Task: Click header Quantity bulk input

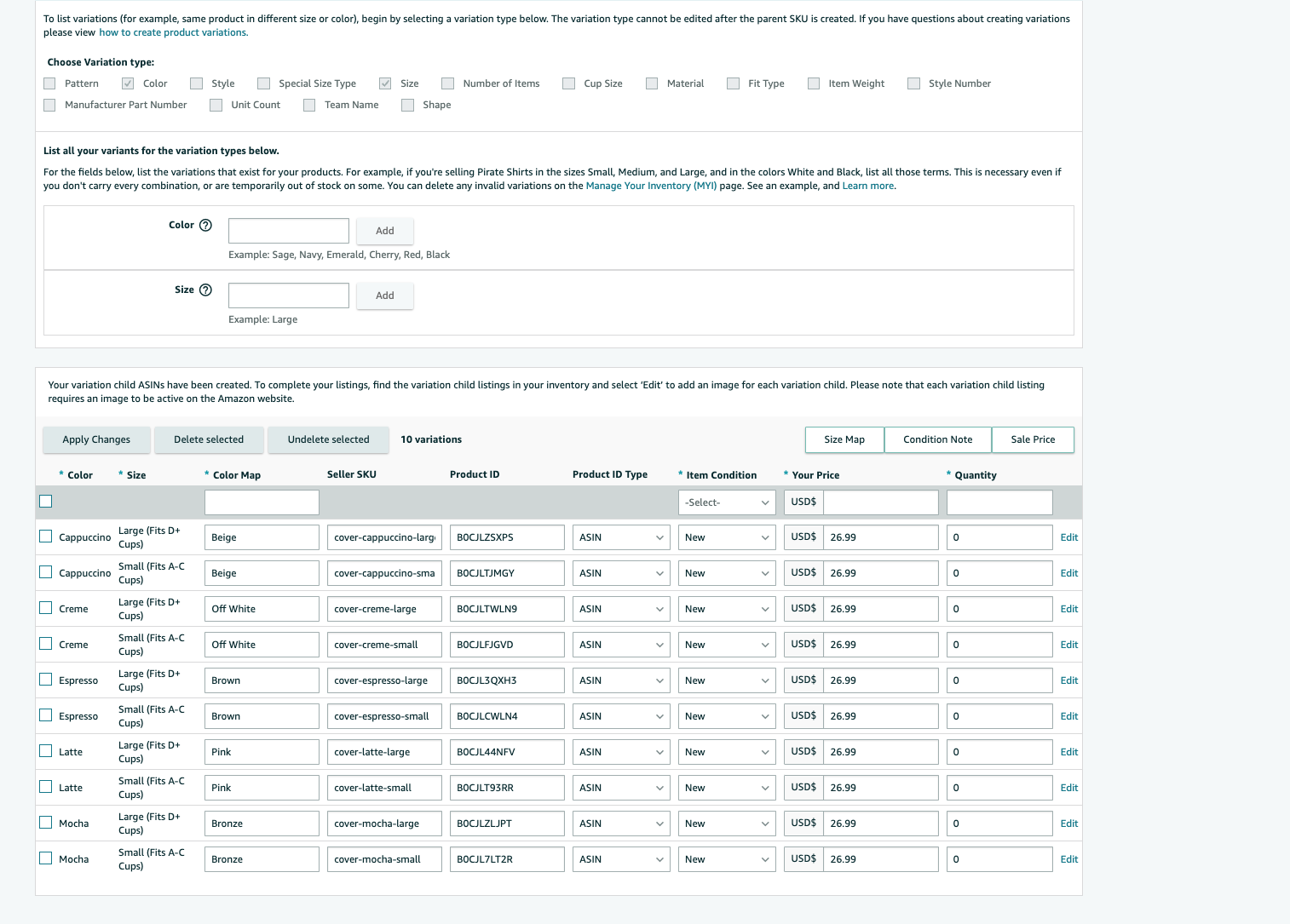Action: 999,502
